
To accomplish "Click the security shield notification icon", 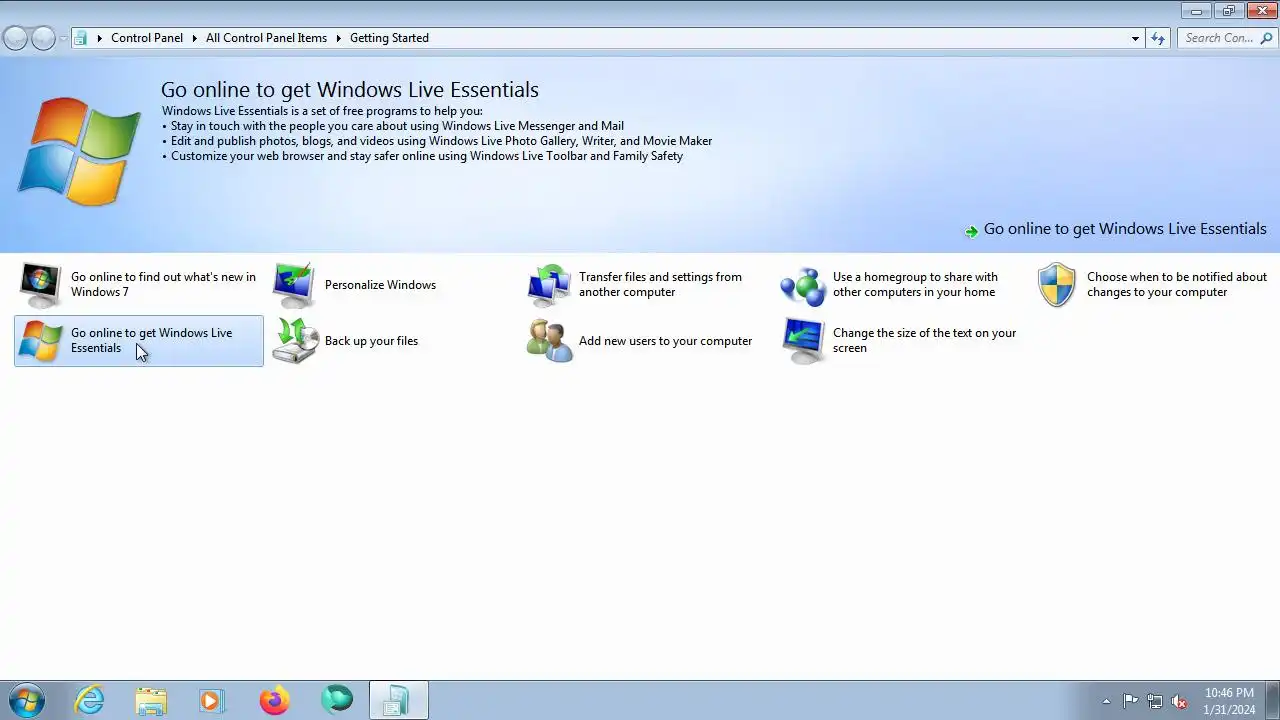I will pos(1057,285).
